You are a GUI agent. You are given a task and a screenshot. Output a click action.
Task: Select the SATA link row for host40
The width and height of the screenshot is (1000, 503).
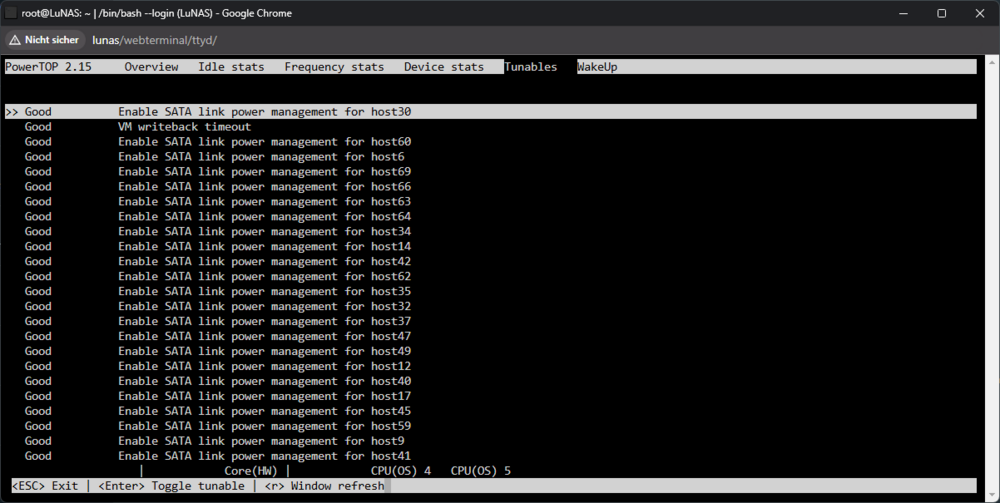pos(490,381)
